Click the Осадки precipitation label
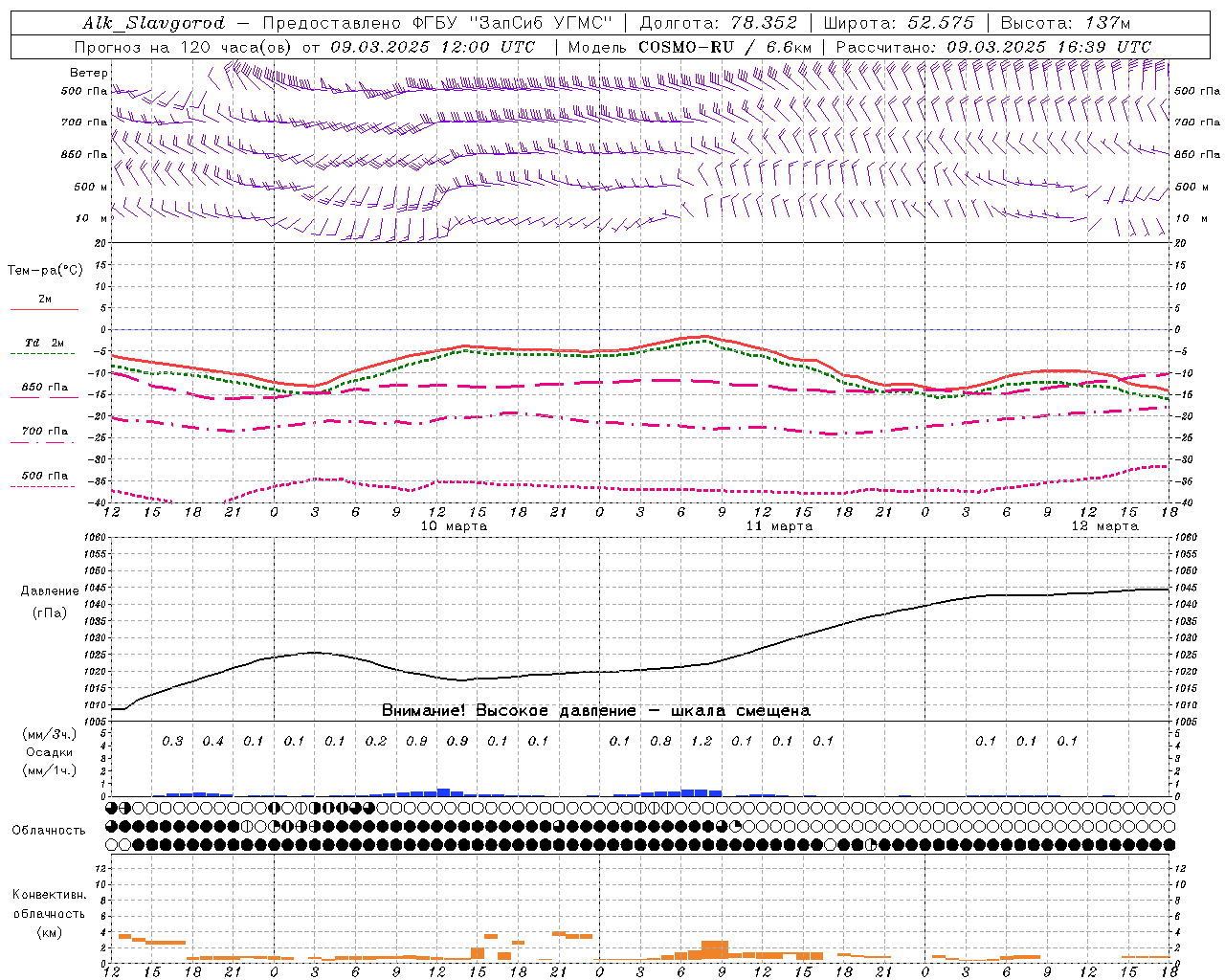Image resolution: width=1225 pixels, height=980 pixels. (50, 752)
